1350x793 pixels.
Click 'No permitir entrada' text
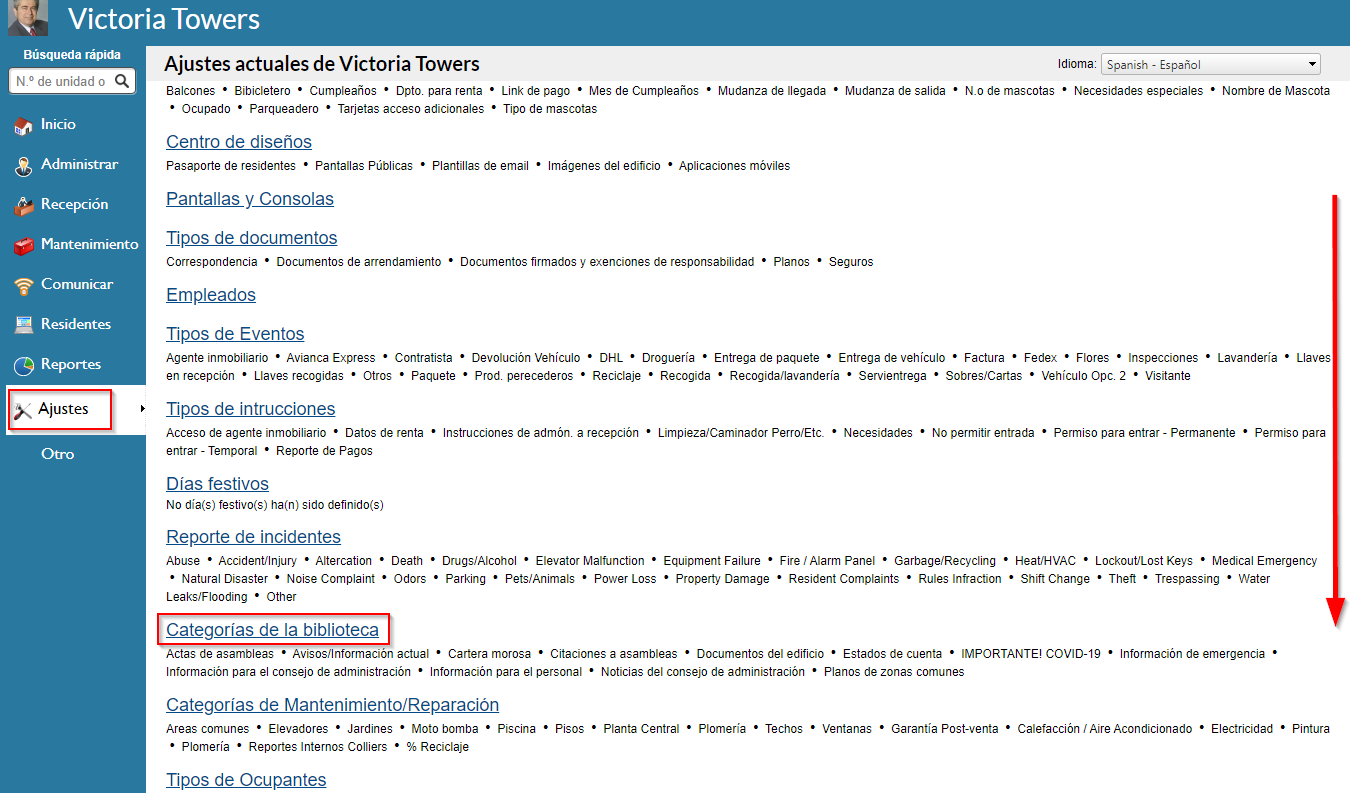[983, 433]
